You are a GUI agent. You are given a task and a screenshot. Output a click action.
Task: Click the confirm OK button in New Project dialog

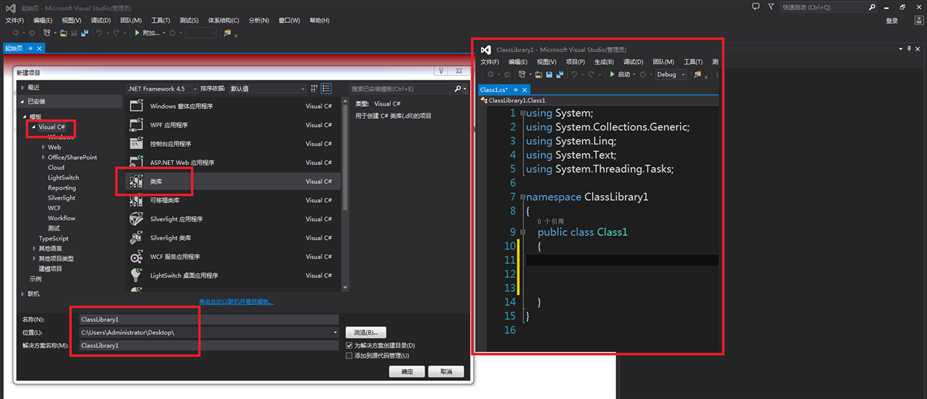pos(407,372)
